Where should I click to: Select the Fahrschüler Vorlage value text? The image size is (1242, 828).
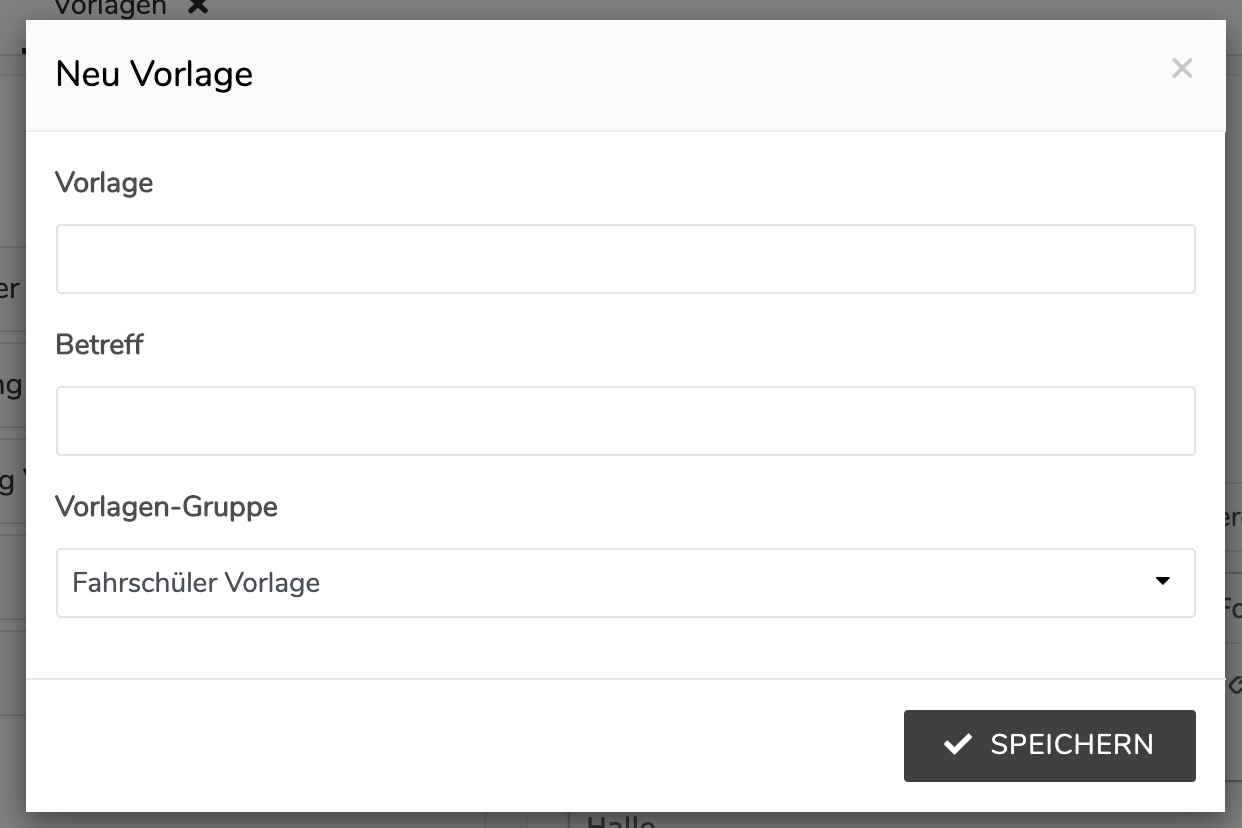196,582
